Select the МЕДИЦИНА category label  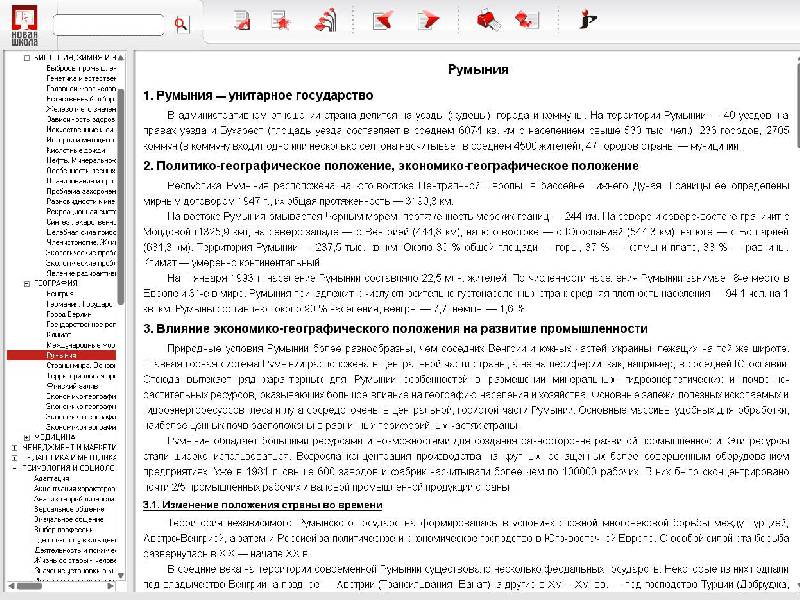pos(55,437)
